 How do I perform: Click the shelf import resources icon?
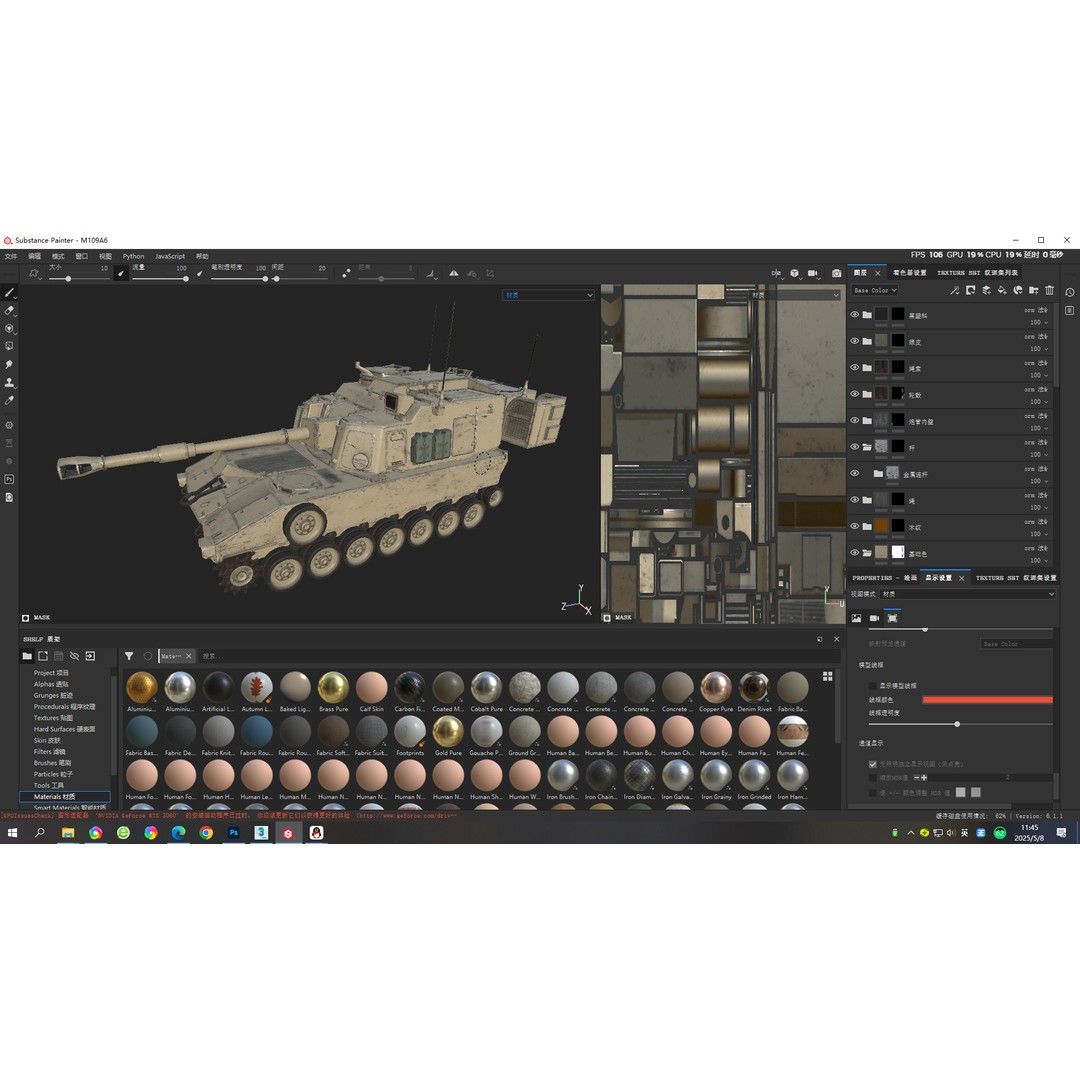pos(90,656)
